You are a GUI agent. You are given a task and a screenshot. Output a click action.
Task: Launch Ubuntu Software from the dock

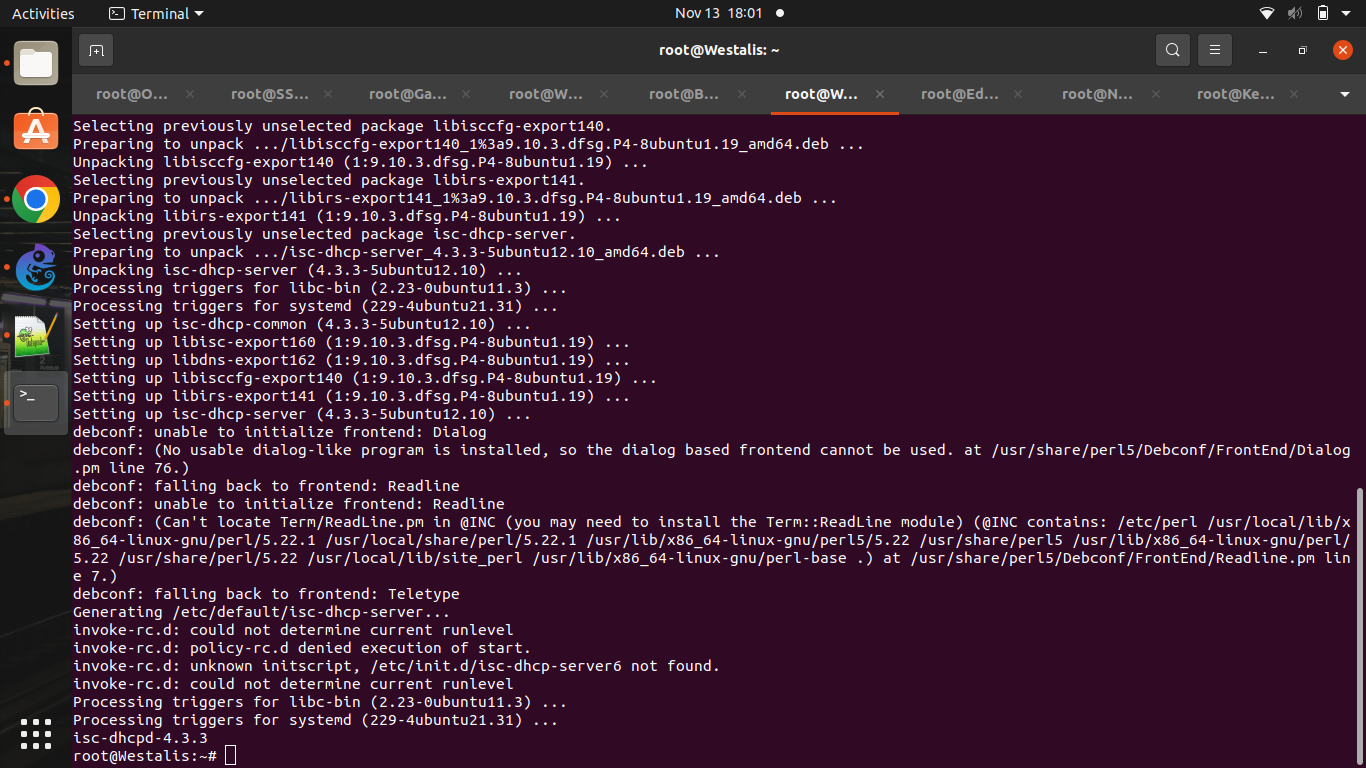click(x=36, y=130)
